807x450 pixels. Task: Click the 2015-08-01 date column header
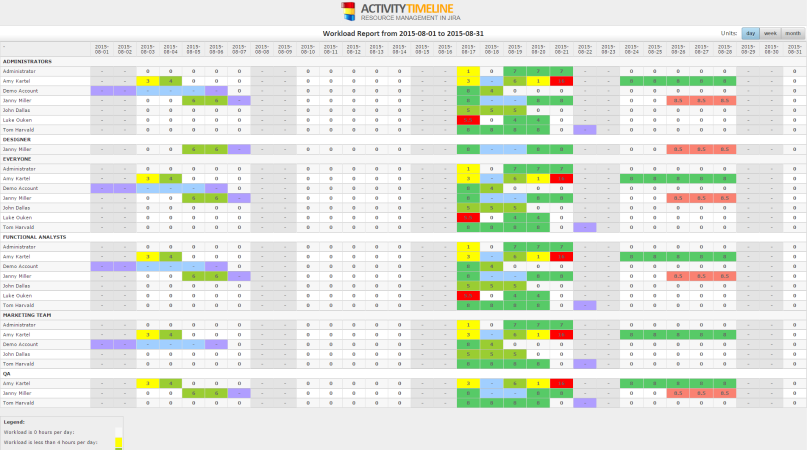click(x=102, y=48)
